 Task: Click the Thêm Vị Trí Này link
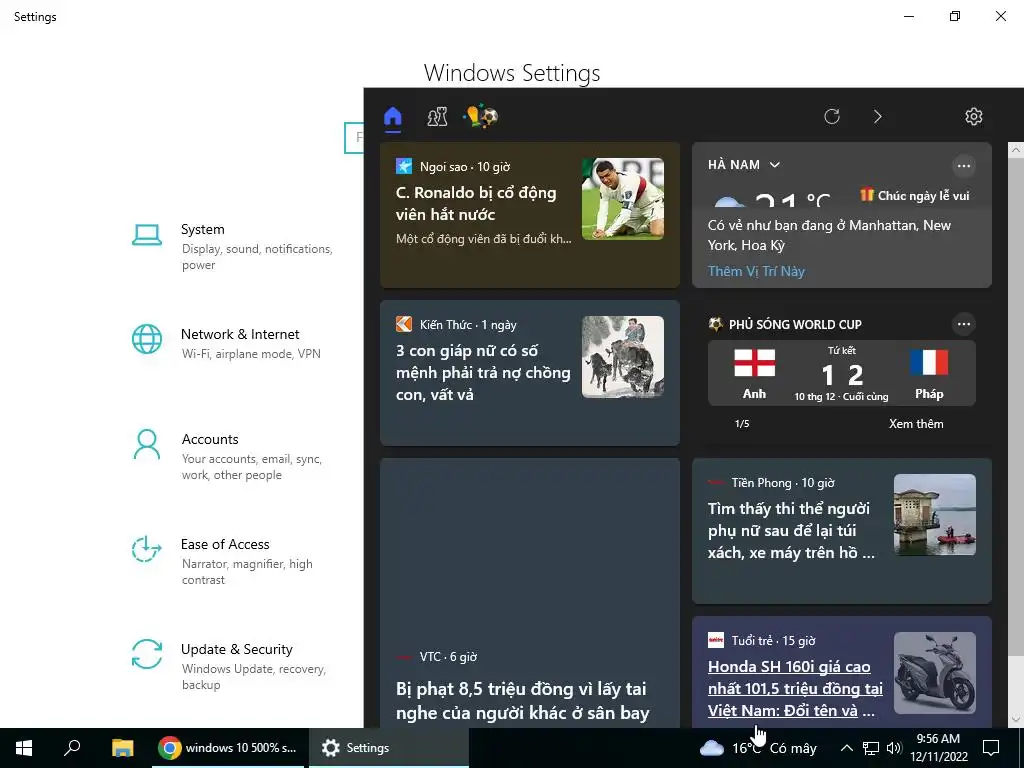pyautogui.click(x=756, y=271)
